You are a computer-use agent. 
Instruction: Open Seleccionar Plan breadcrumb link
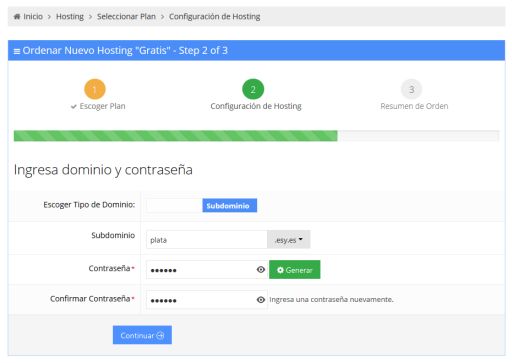[126, 16]
